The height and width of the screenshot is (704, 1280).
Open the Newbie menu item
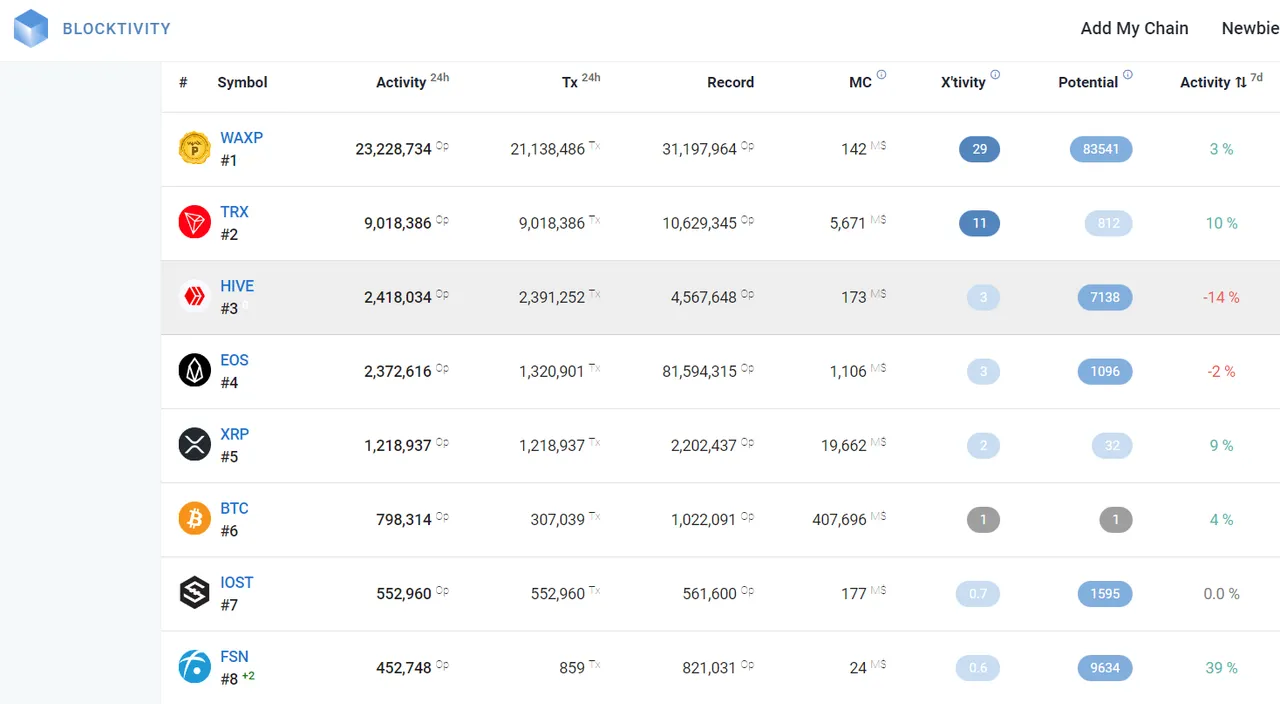1250,28
